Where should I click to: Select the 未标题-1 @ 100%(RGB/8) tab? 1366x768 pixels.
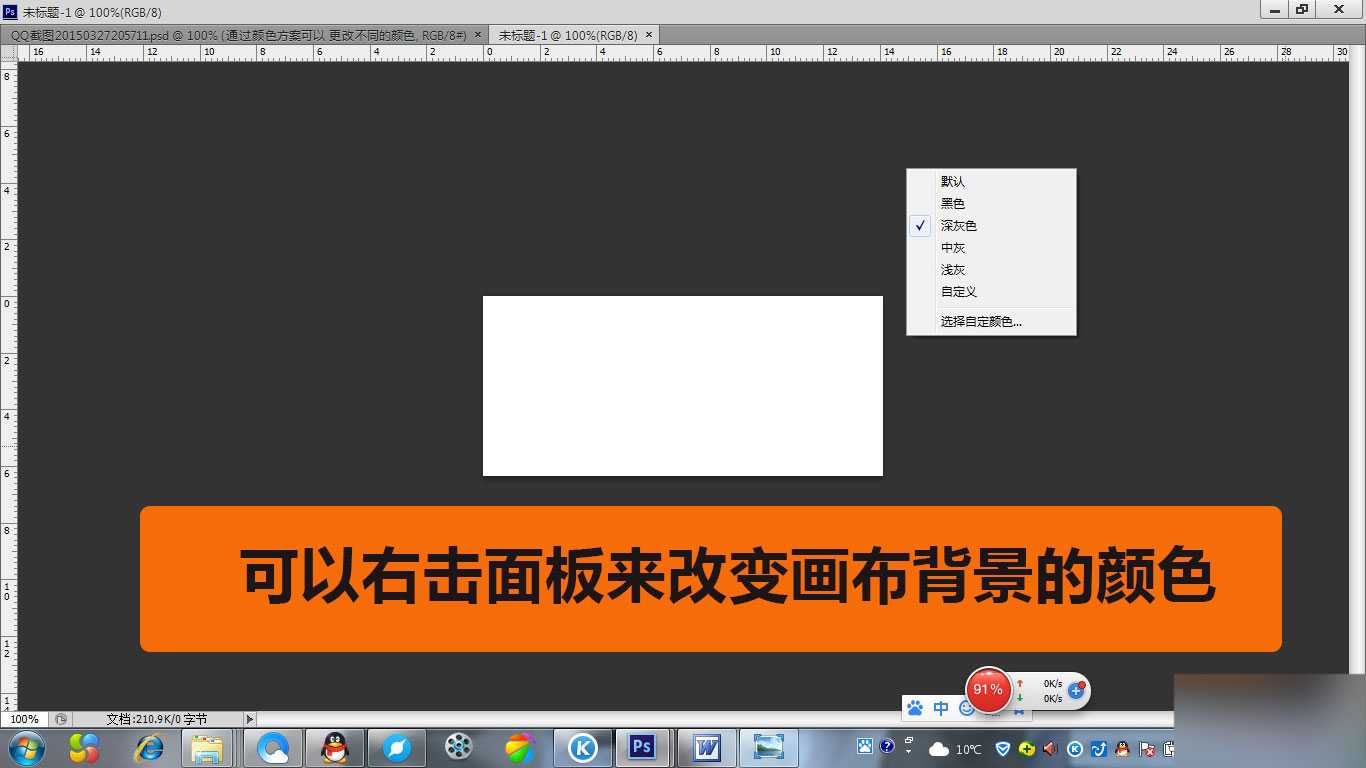coord(575,34)
